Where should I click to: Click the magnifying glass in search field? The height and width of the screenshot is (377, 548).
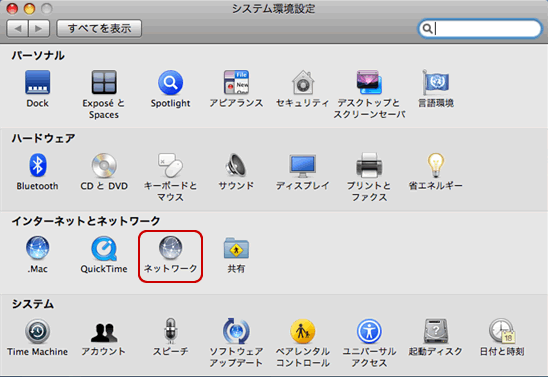pyautogui.click(x=427, y=29)
